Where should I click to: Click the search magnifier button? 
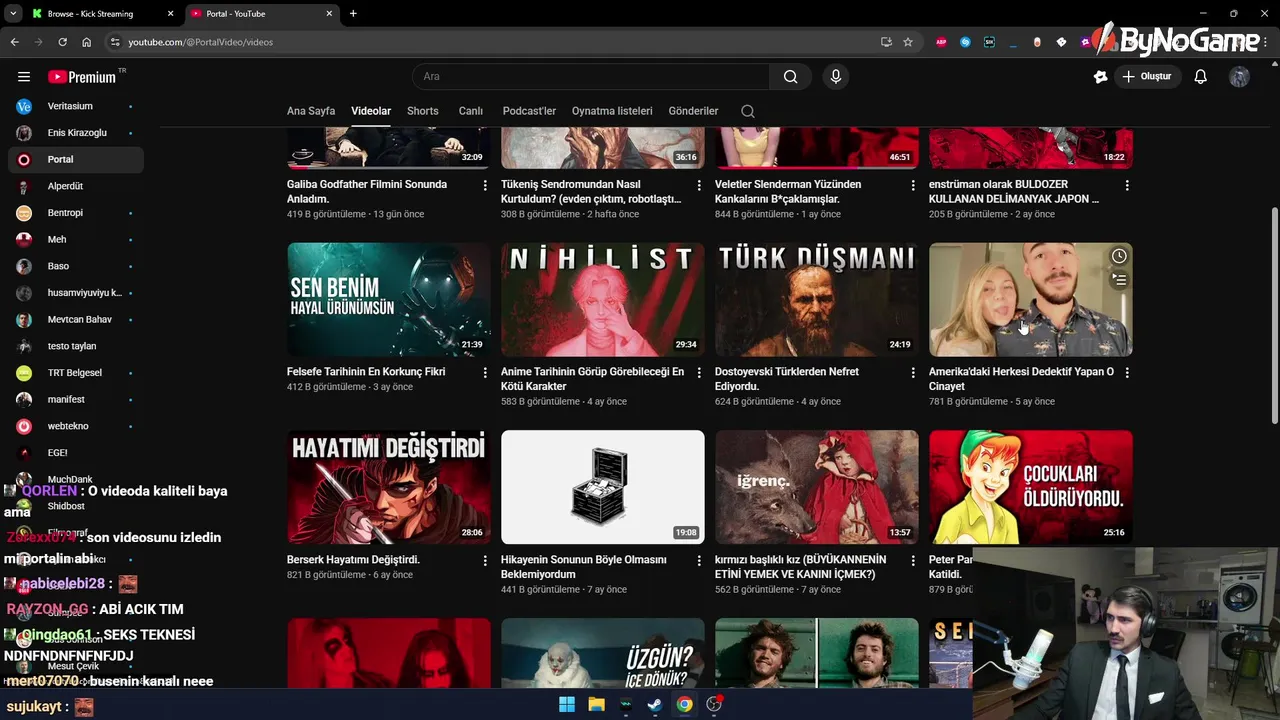pyautogui.click(x=790, y=76)
